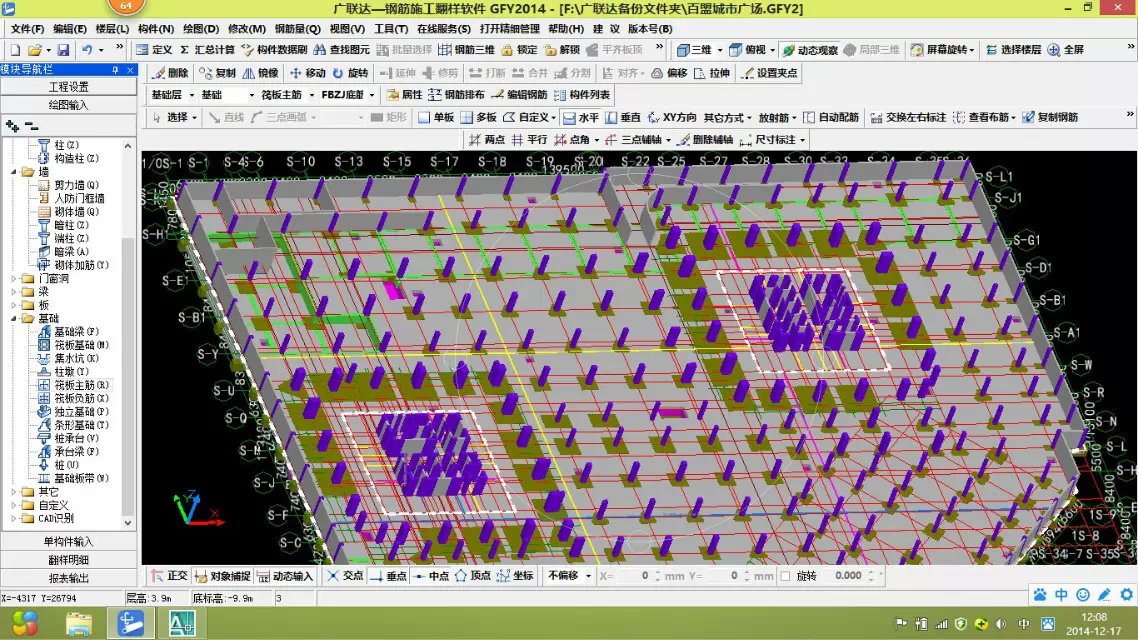Open 构件列表 component list
Screen dimensions: 1138x640
pyautogui.click(x=582, y=95)
